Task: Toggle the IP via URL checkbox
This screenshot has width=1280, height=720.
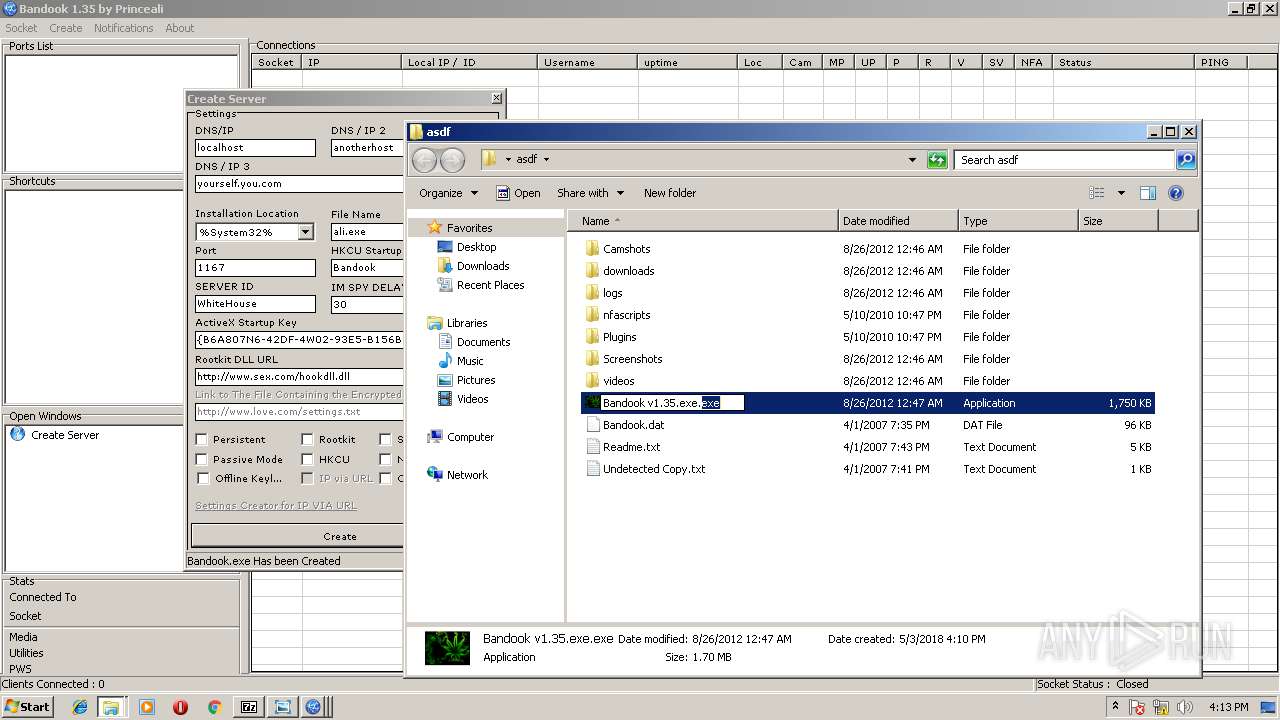Action: (x=307, y=478)
